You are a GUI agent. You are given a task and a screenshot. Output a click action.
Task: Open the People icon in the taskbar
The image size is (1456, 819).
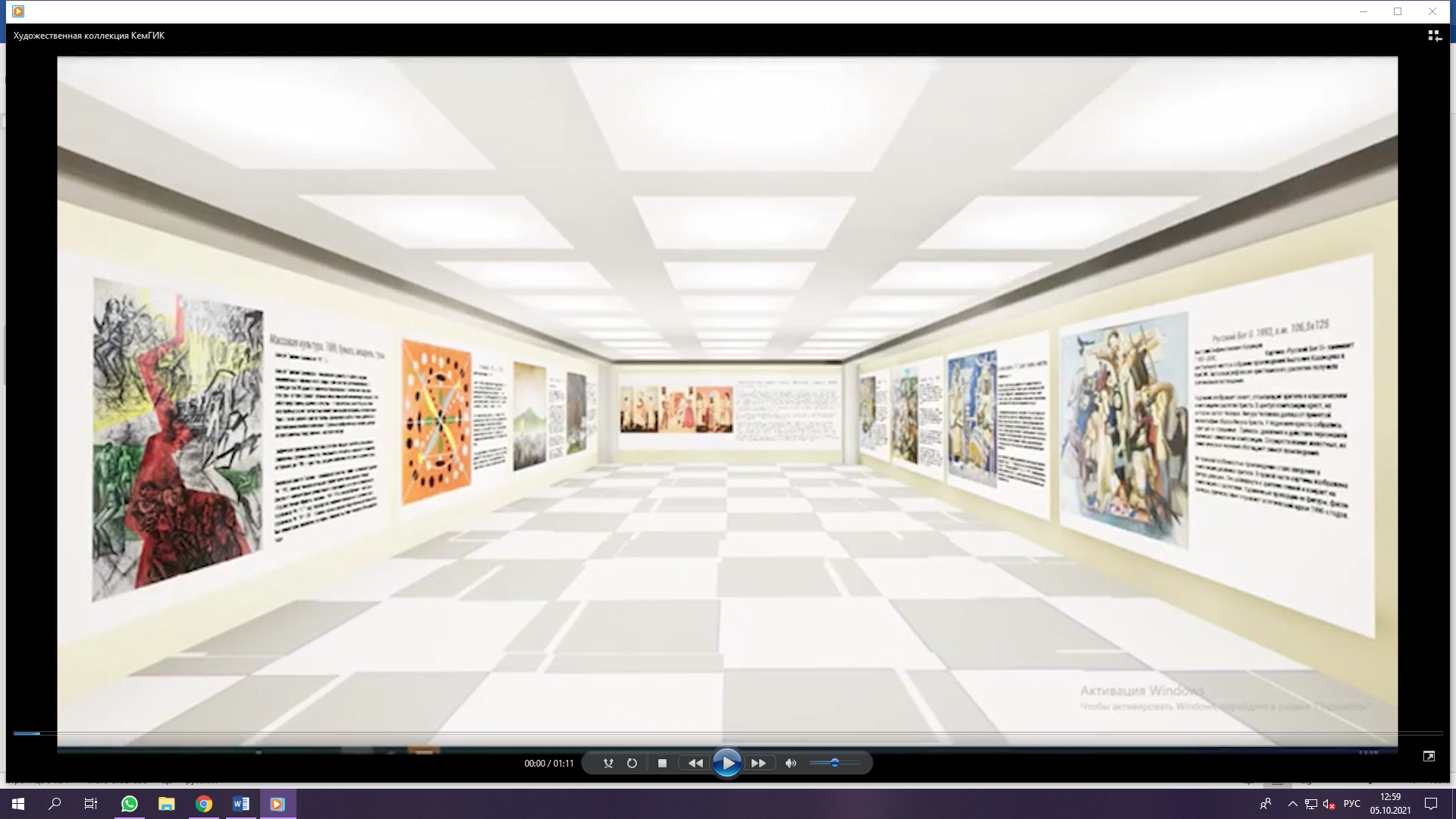point(1266,804)
